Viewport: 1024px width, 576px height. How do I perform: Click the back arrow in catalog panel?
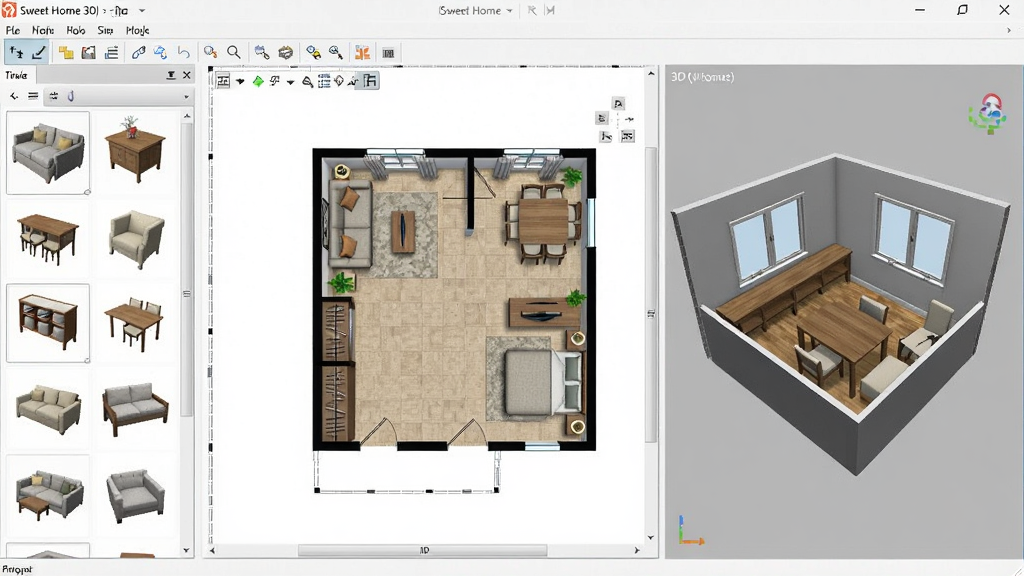(14, 96)
